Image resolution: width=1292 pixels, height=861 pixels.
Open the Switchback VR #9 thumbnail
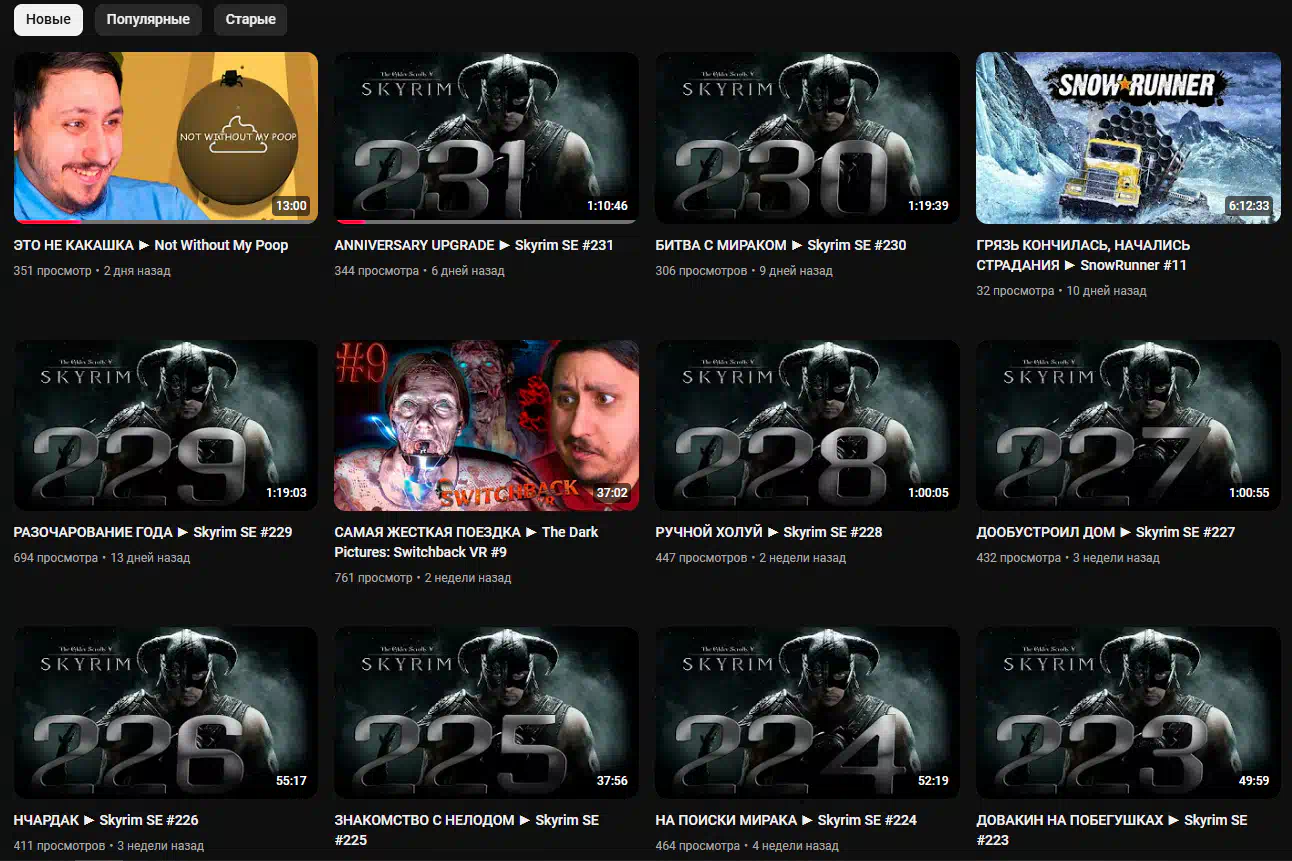[486, 425]
